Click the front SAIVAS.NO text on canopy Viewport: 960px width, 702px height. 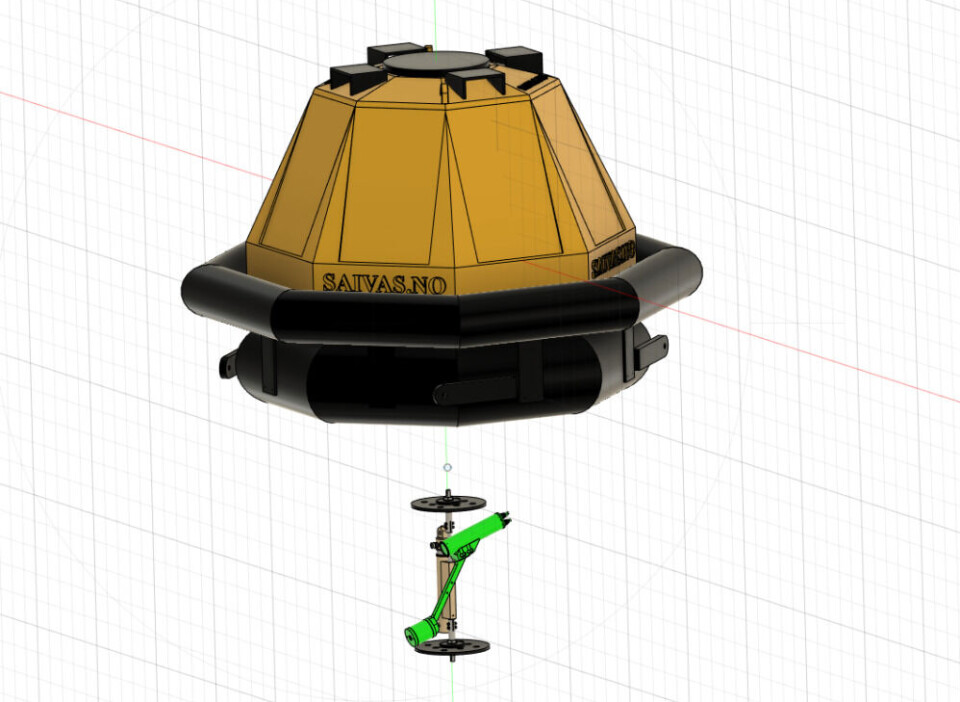click(x=385, y=281)
